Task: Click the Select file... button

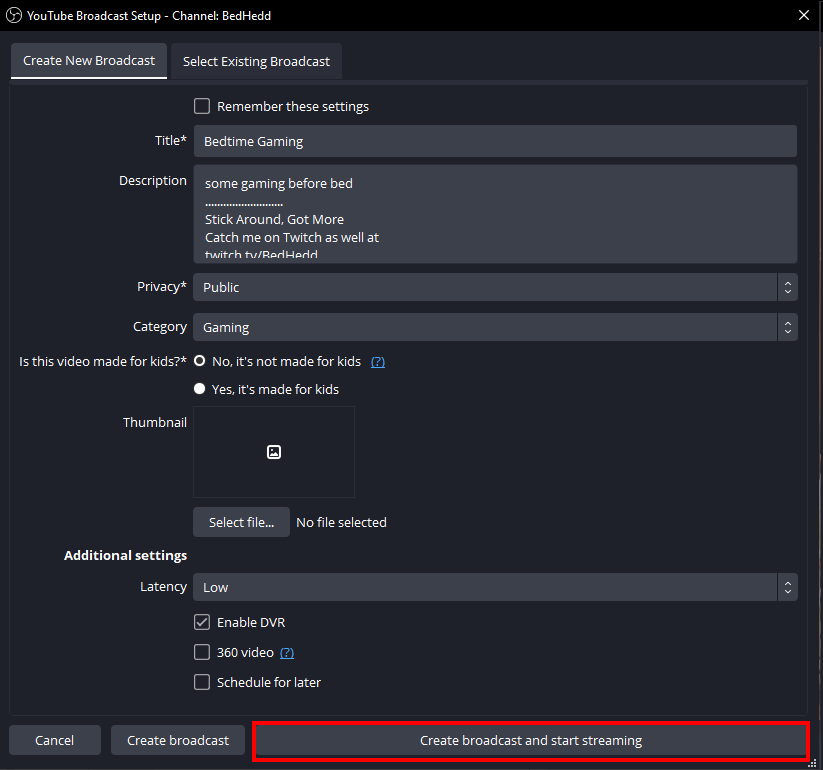Action: tap(241, 522)
